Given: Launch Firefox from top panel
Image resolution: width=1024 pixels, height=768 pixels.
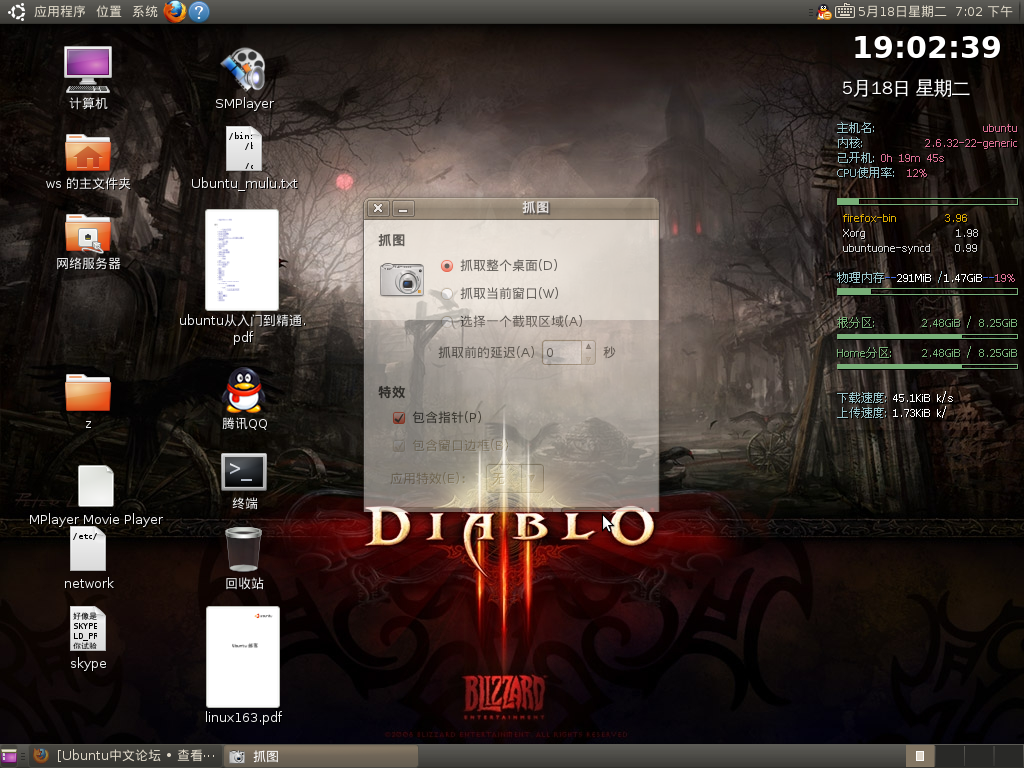Looking at the screenshot, I should click(175, 12).
